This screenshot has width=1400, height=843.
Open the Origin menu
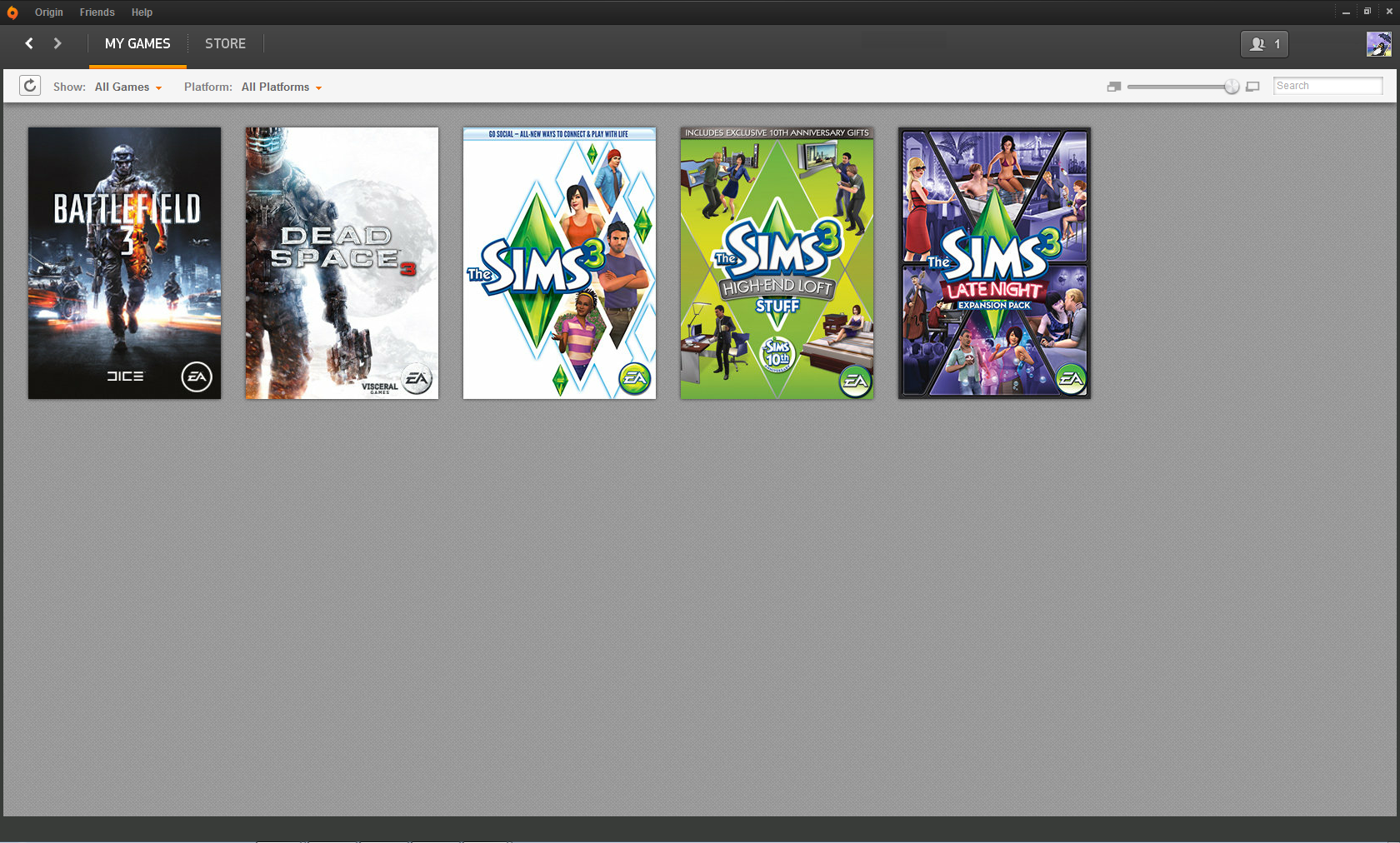point(49,12)
